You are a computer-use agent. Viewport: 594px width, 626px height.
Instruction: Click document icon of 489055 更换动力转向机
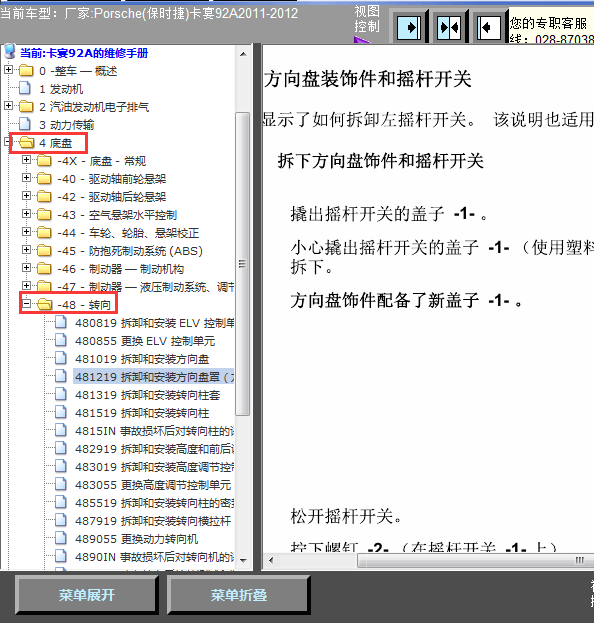[x=61, y=538]
